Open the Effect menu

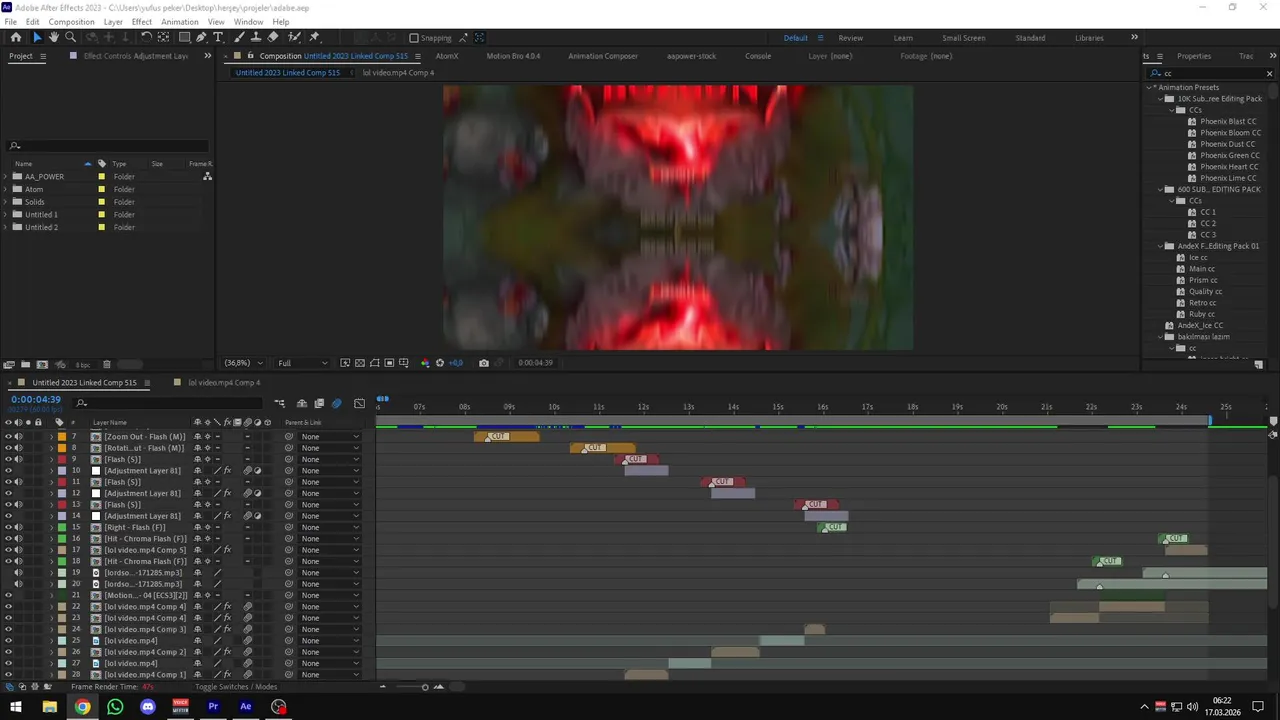coord(142,22)
